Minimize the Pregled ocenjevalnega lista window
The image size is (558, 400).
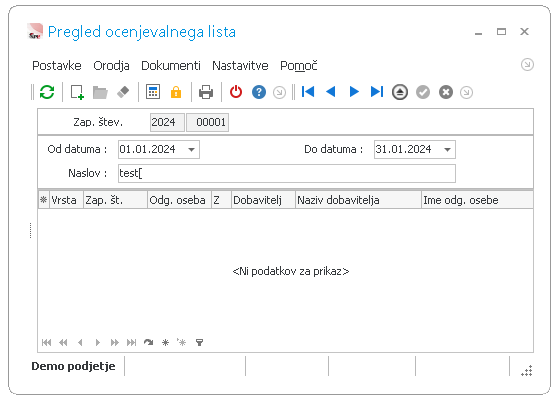479,33
